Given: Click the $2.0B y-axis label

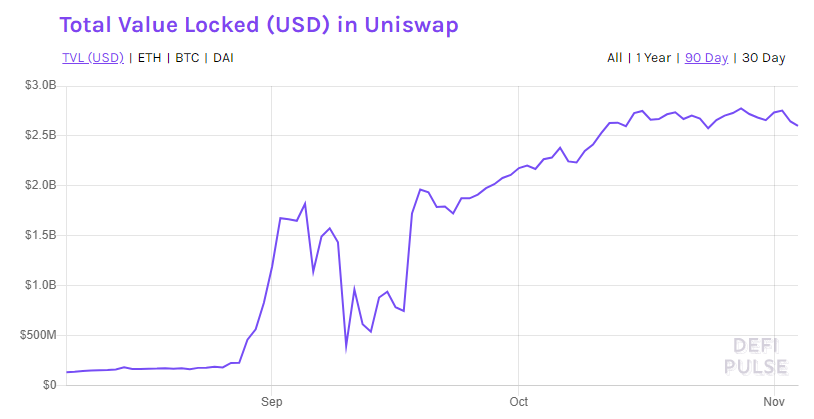Looking at the screenshot, I should coord(40,185).
